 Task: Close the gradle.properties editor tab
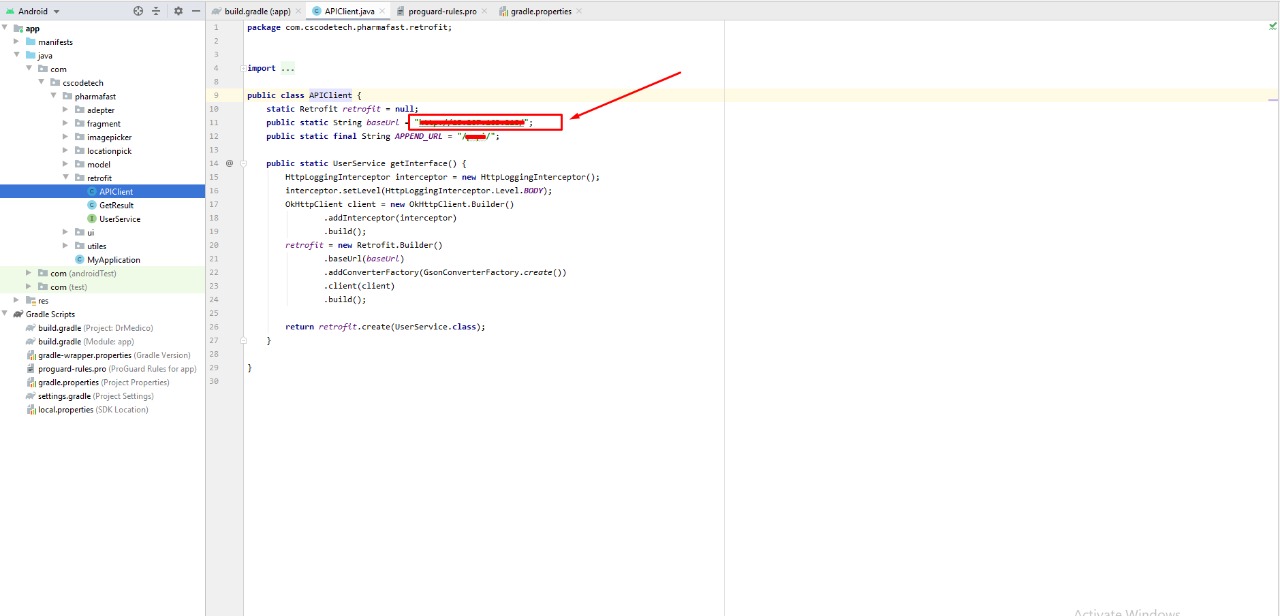point(580,11)
